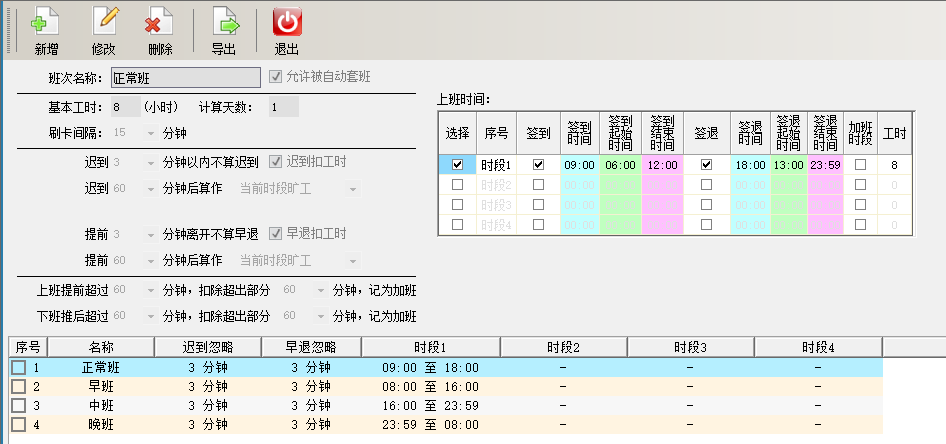Click the blue 09:00 签到时间 cell

point(580,165)
